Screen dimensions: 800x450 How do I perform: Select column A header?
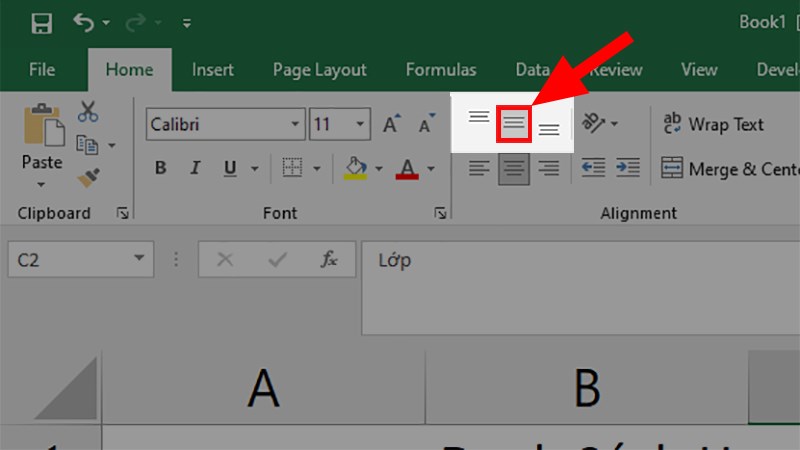[263, 388]
